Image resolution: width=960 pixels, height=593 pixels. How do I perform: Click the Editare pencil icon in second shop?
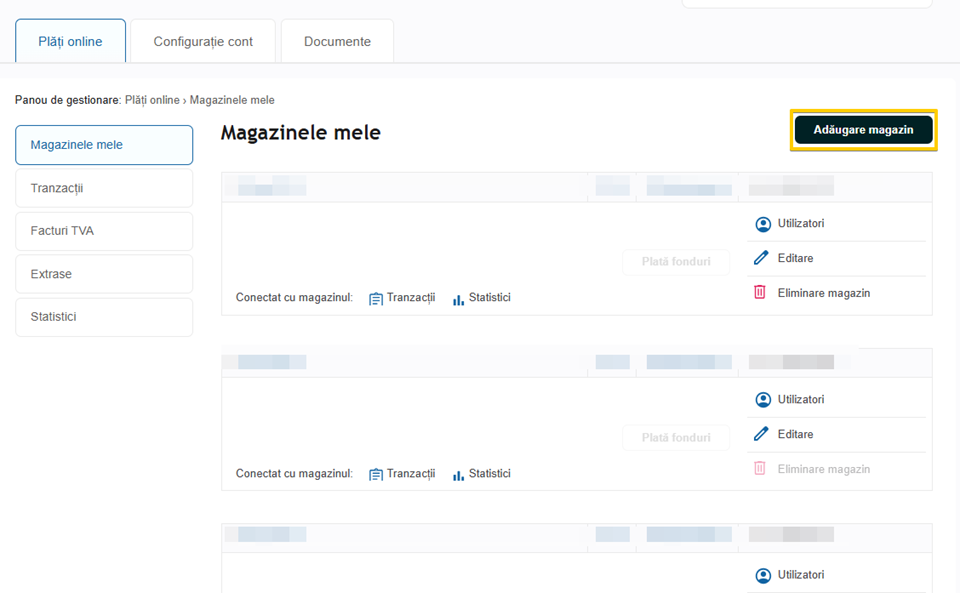pos(762,434)
